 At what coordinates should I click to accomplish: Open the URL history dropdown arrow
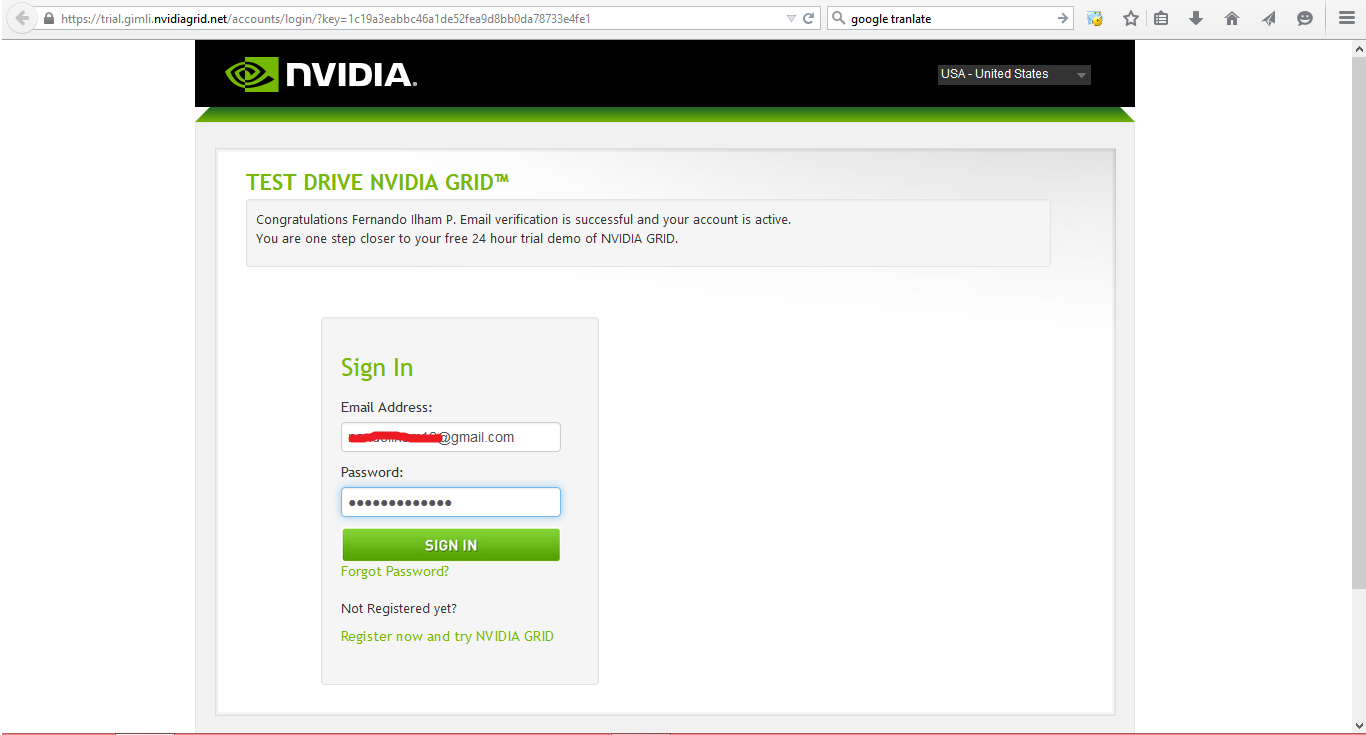[x=791, y=18]
